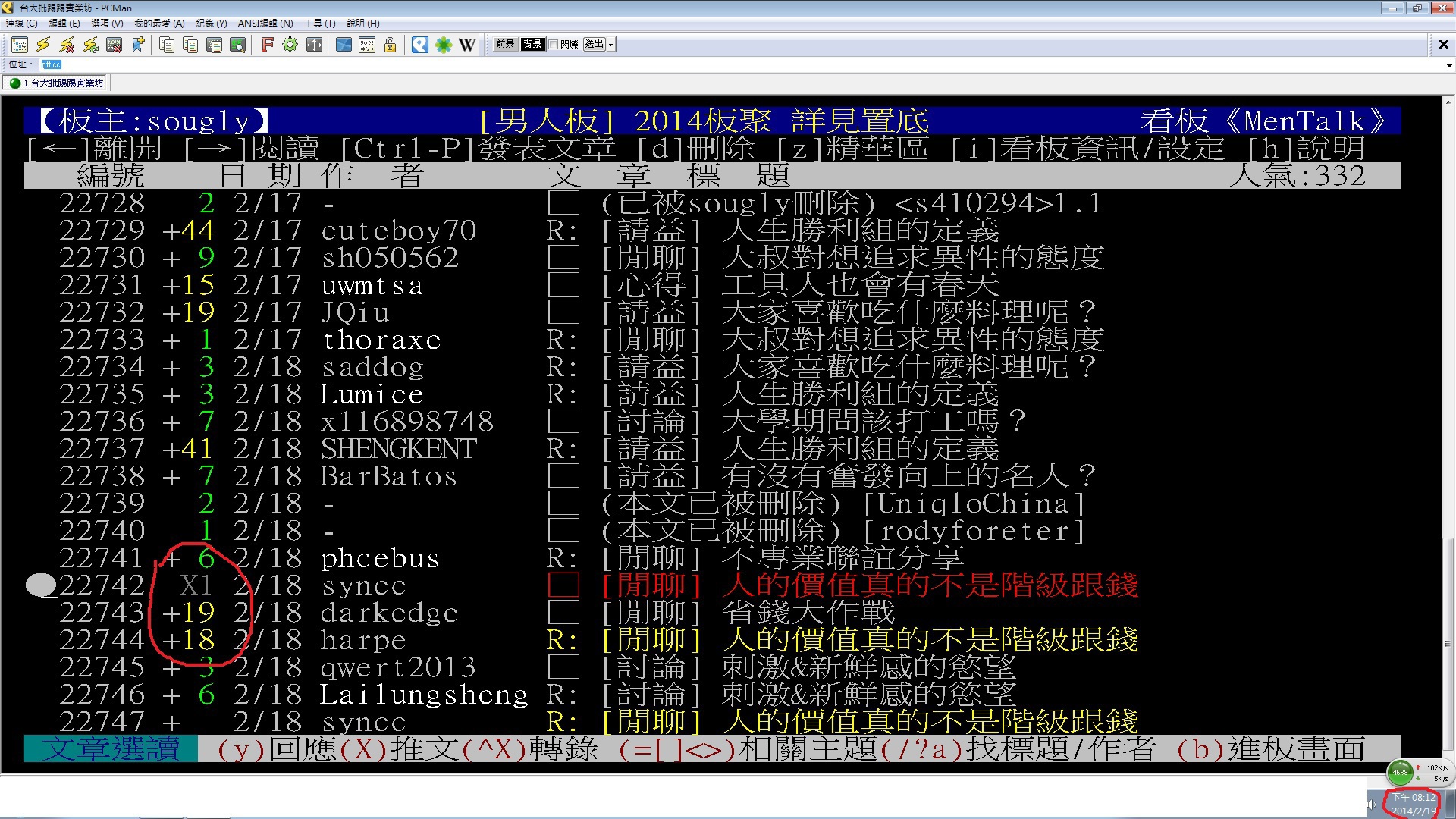Viewport: 1456px width, 819px height.
Task: Click the fullscreen arrows icon
Action: [314, 45]
